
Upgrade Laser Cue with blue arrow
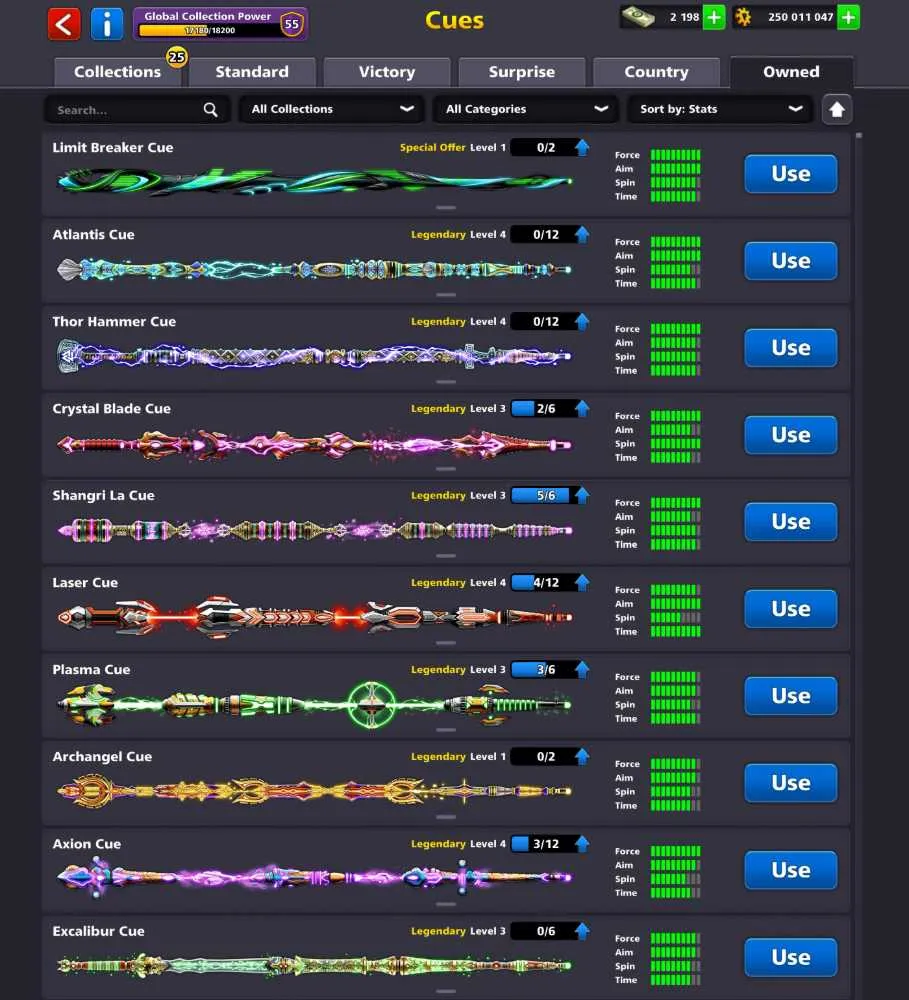coord(582,582)
